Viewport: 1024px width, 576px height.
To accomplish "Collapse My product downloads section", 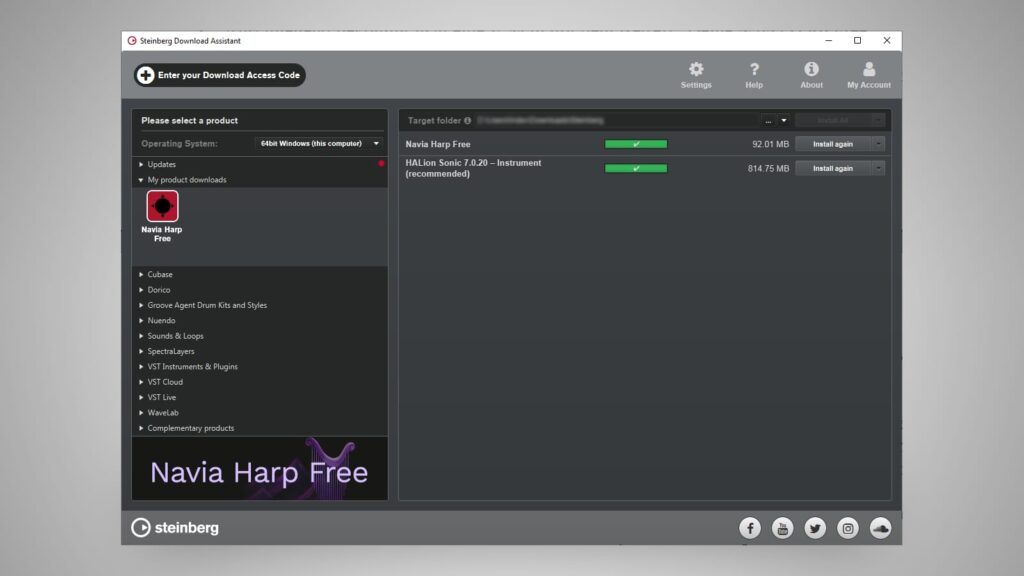I will coord(141,180).
